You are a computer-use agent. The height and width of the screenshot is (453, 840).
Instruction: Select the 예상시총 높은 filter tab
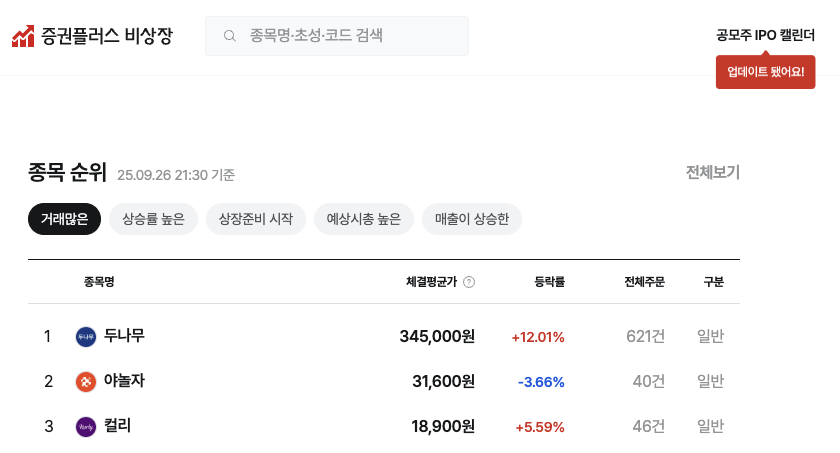click(364, 219)
